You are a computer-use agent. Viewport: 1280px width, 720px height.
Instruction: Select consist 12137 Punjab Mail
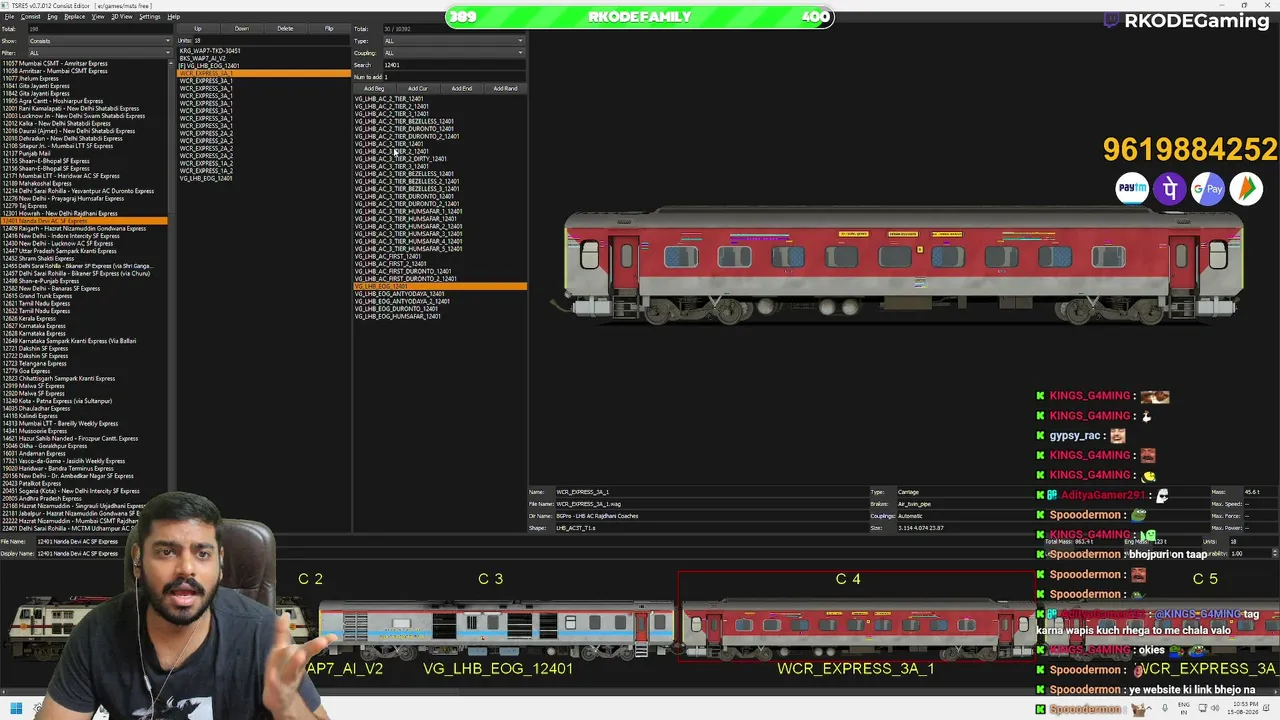point(26,153)
